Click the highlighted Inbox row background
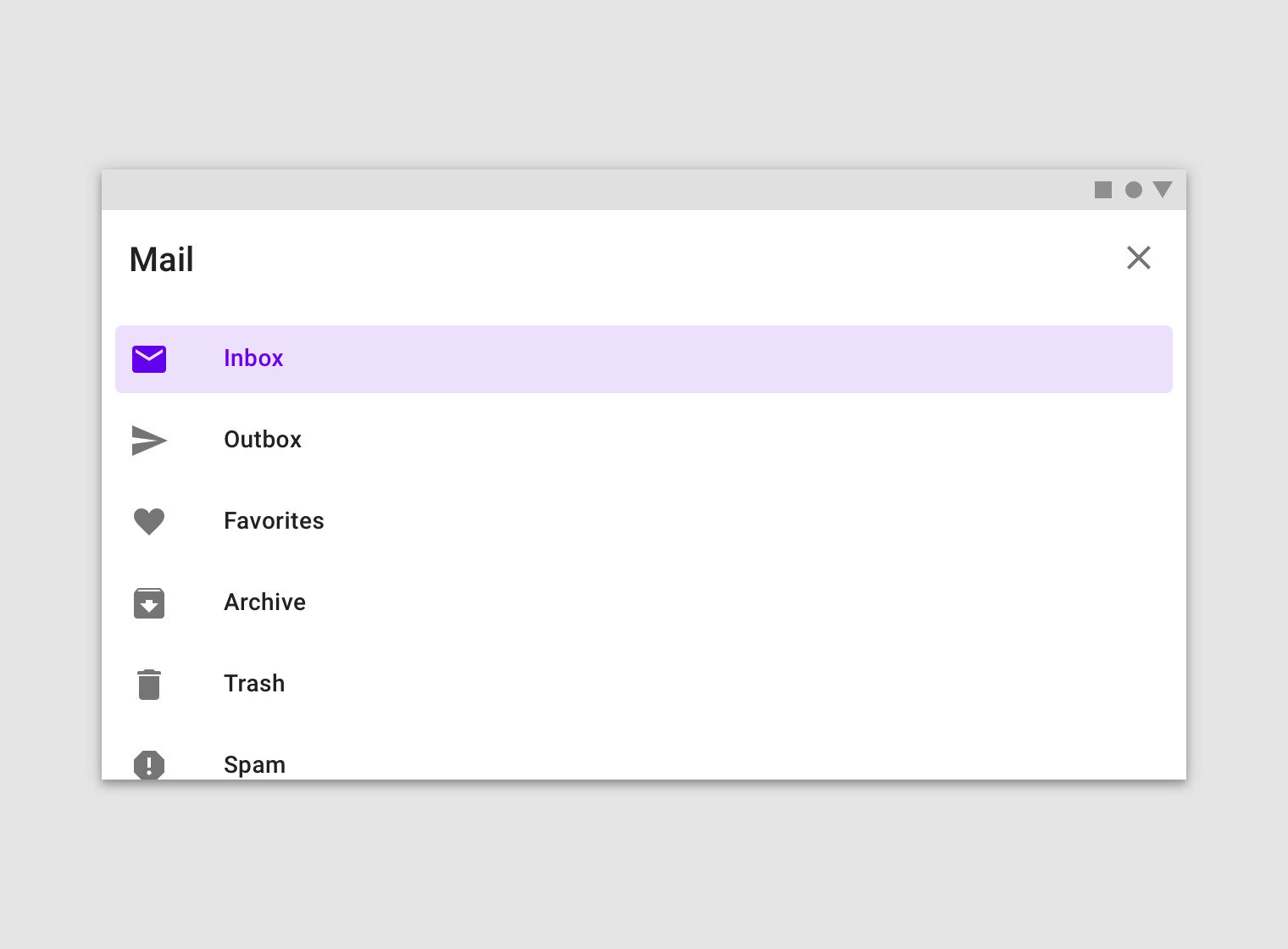 pyautogui.click(x=644, y=359)
